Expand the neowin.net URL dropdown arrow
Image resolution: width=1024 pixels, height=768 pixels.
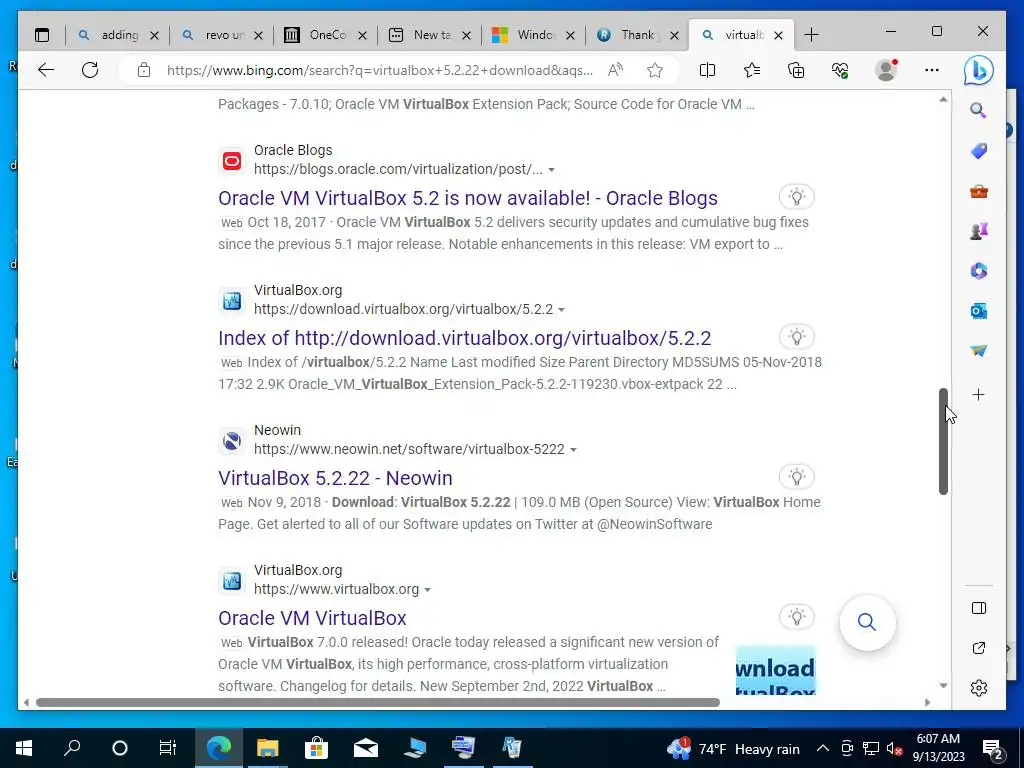tap(573, 449)
